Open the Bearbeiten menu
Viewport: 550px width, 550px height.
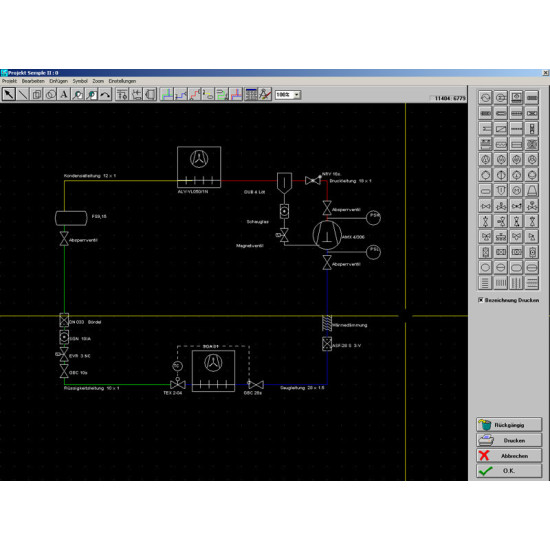pos(33,81)
